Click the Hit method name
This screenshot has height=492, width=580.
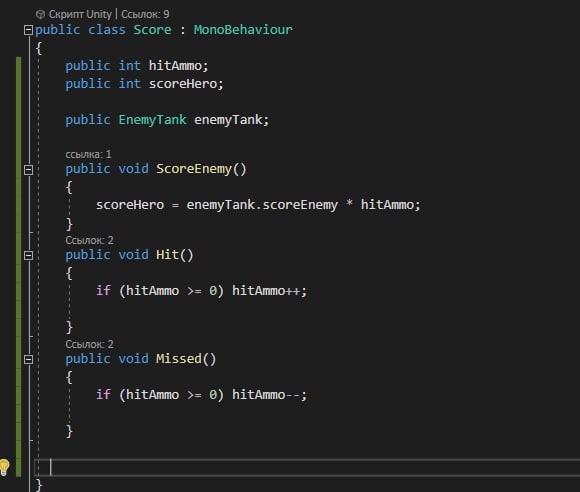[168, 255]
